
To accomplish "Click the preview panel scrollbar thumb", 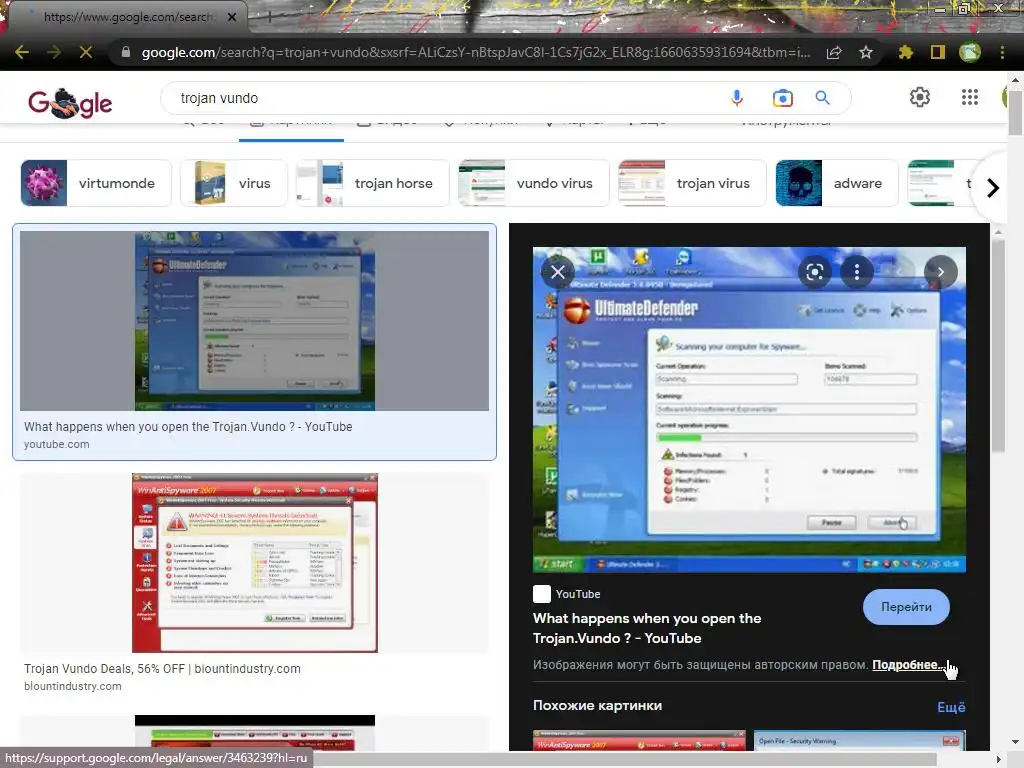I will click(997, 345).
